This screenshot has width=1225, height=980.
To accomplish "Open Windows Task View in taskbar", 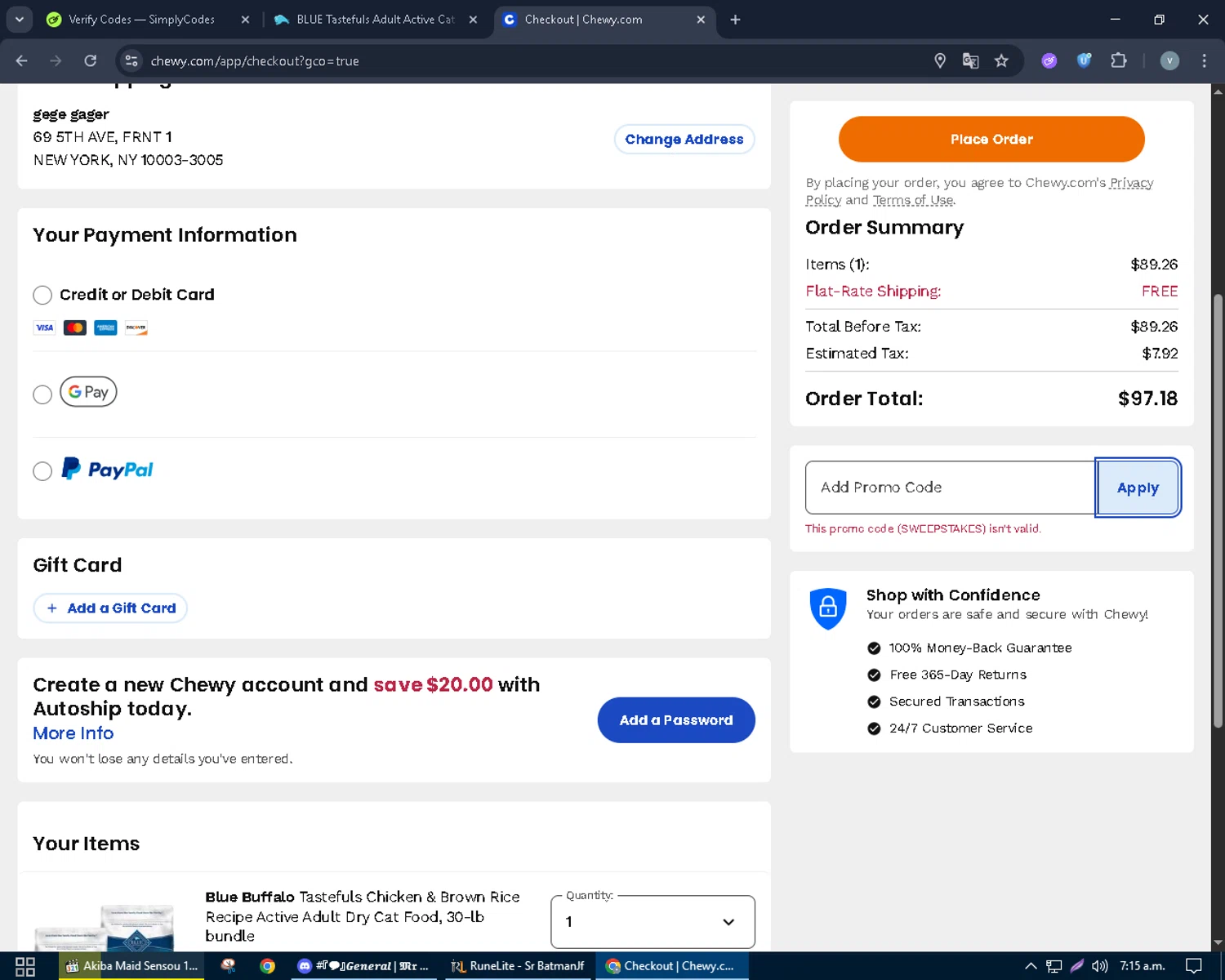I will point(25,966).
